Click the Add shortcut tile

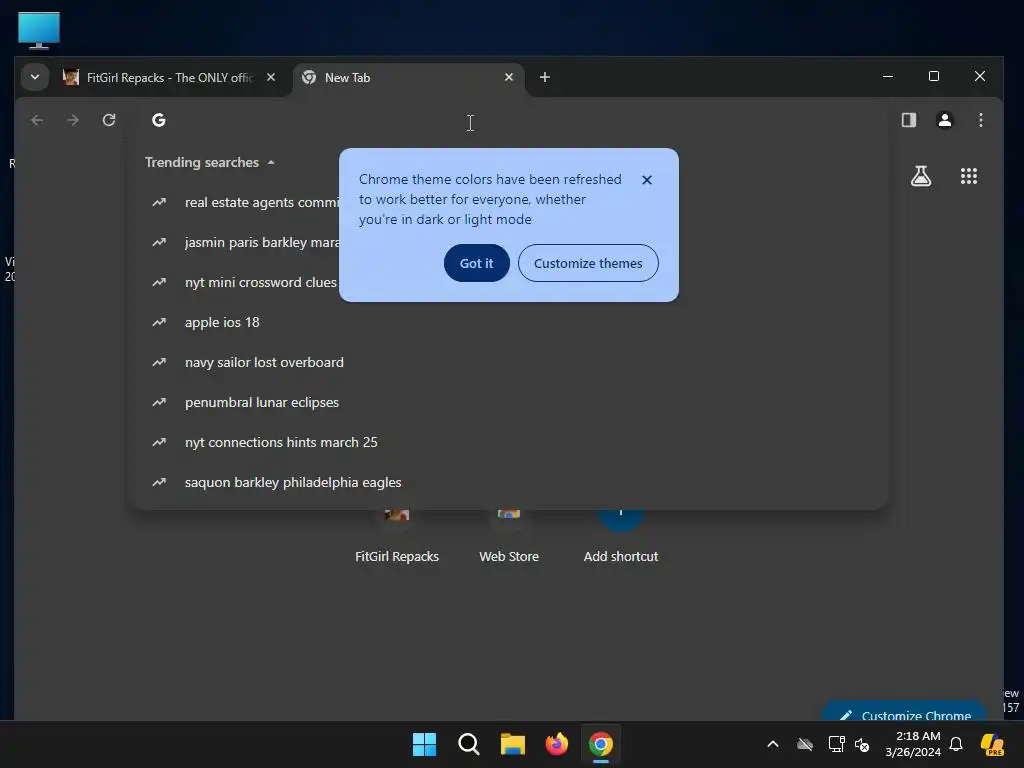click(x=620, y=537)
